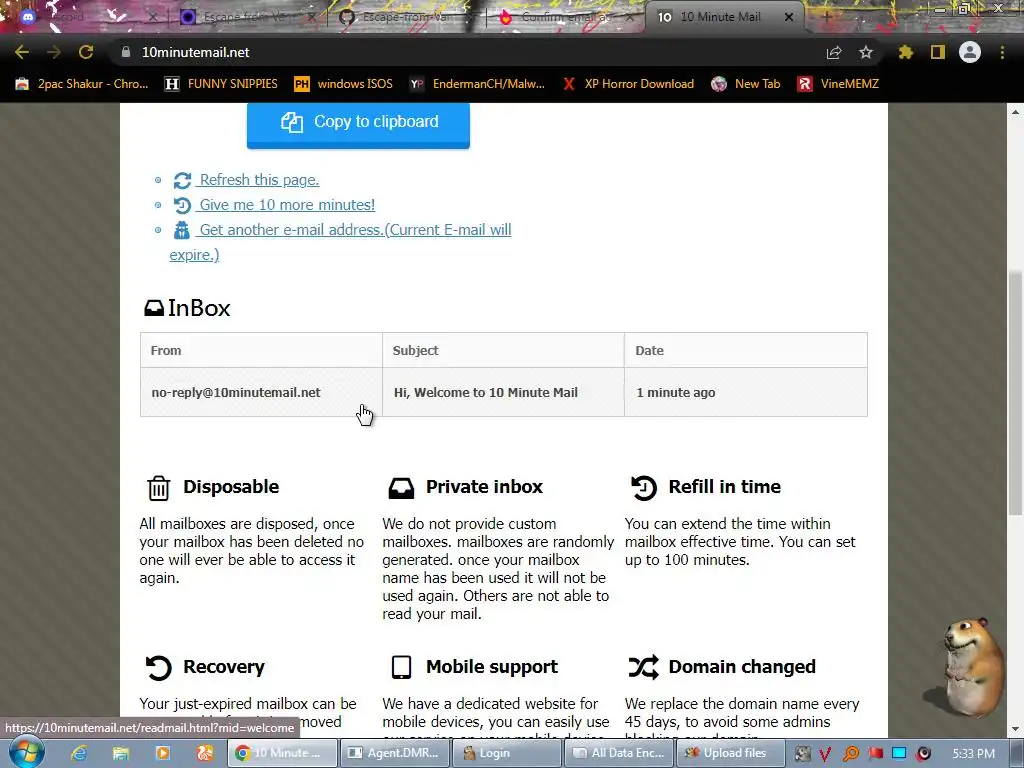Open the Chrome profile avatar
Image resolution: width=1024 pixels, height=768 pixels.
970,52
